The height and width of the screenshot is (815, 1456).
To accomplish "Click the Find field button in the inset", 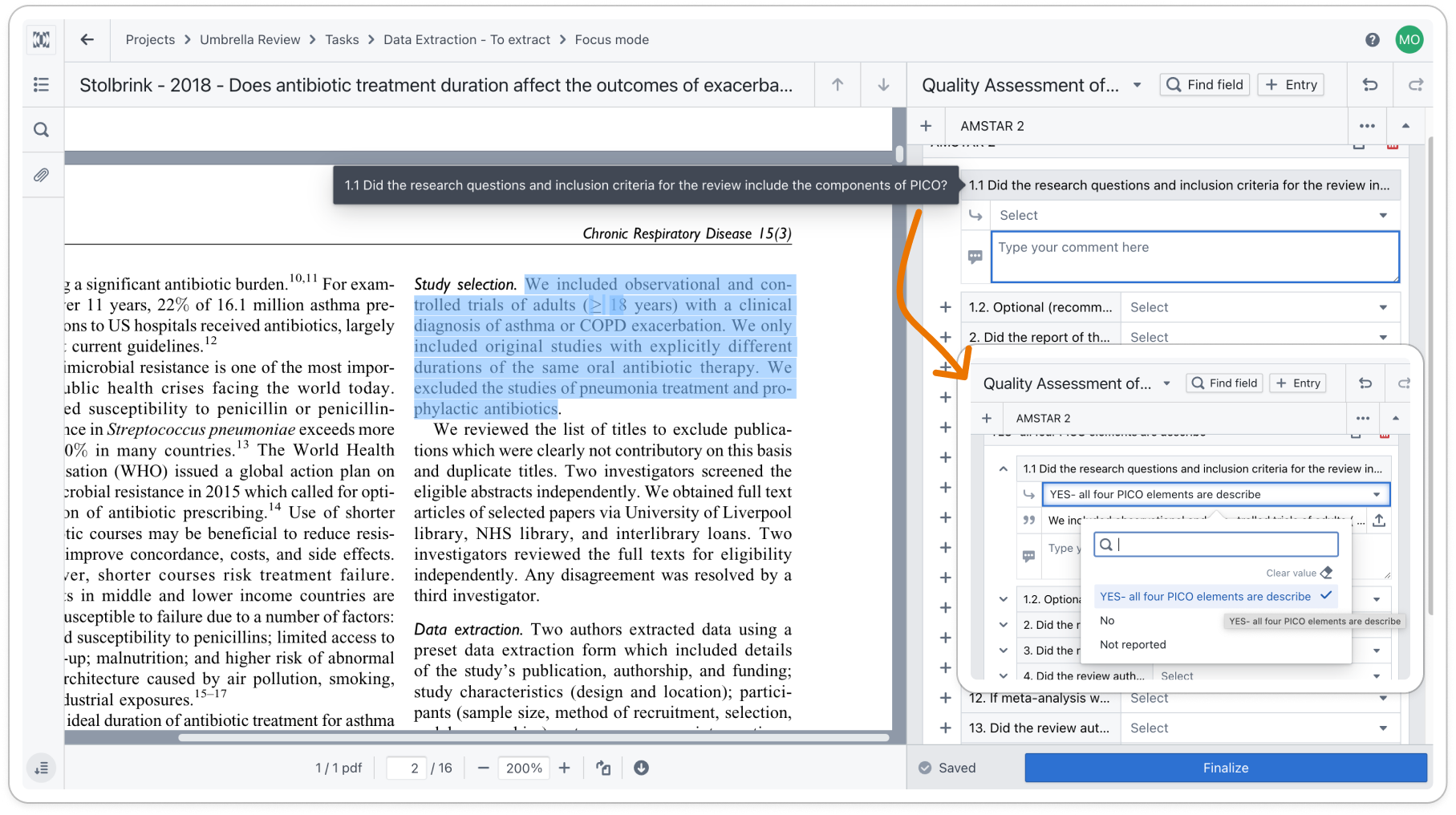I will coord(1223,383).
